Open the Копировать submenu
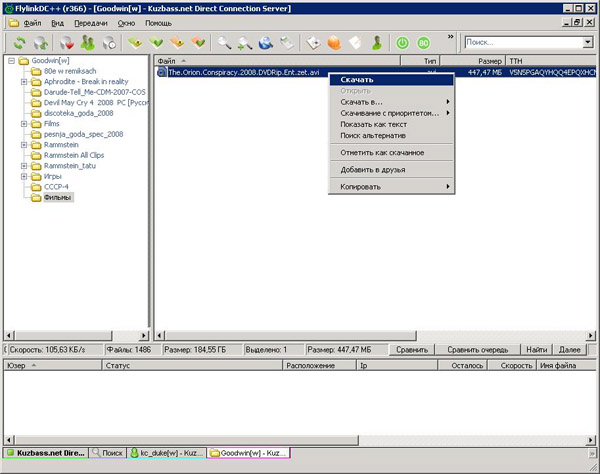 [x=391, y=187]
